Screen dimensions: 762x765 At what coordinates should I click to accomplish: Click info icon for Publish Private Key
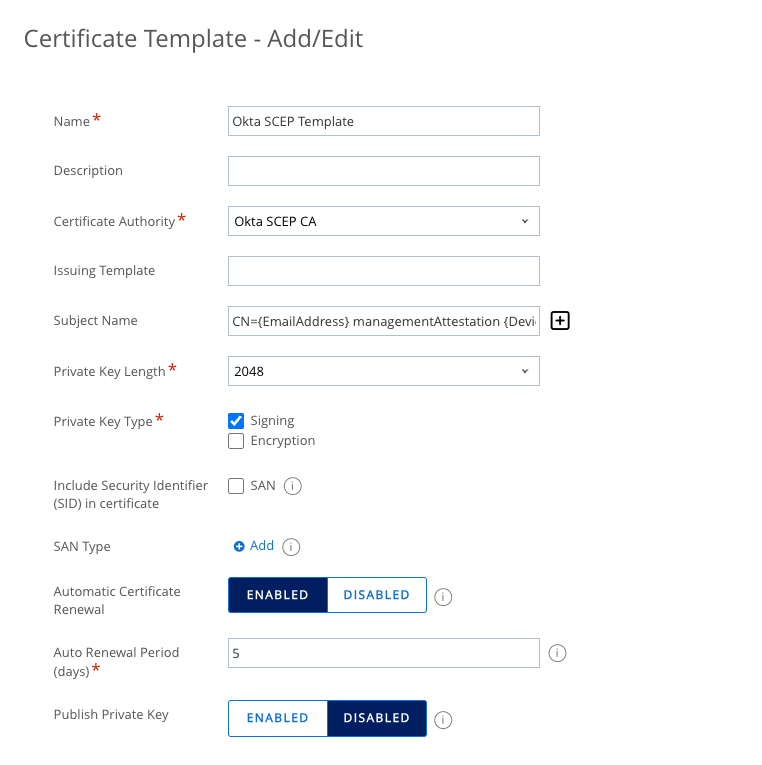444,719
